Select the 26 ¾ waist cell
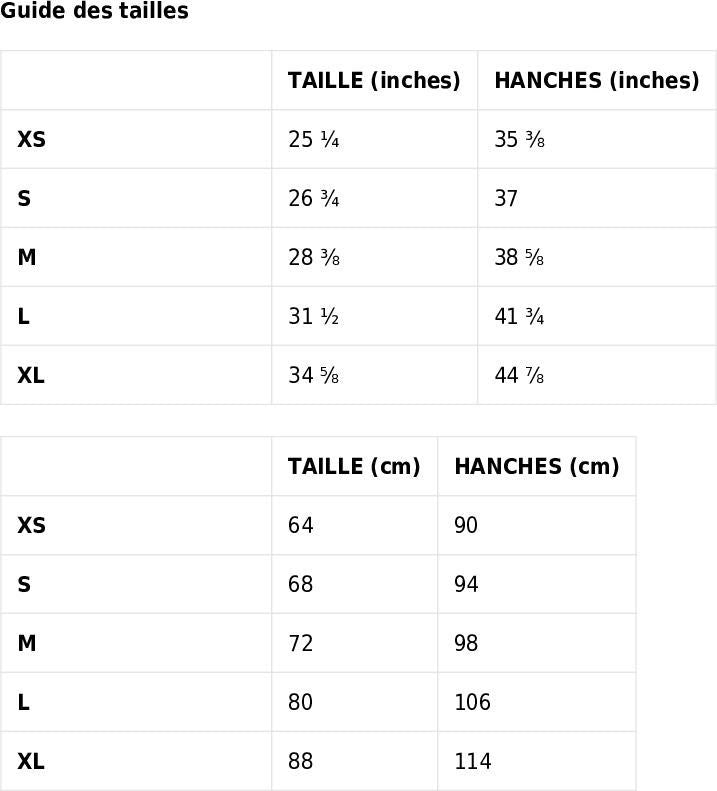Viewport: 717px width, 791px height. point(314,198)
